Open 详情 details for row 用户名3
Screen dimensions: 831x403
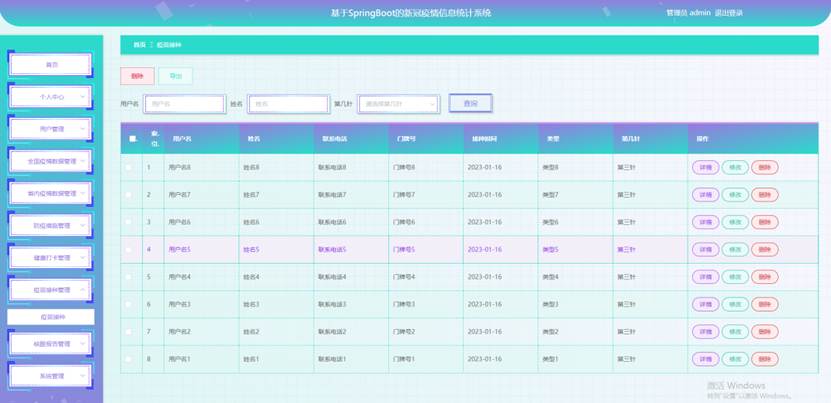705,304
